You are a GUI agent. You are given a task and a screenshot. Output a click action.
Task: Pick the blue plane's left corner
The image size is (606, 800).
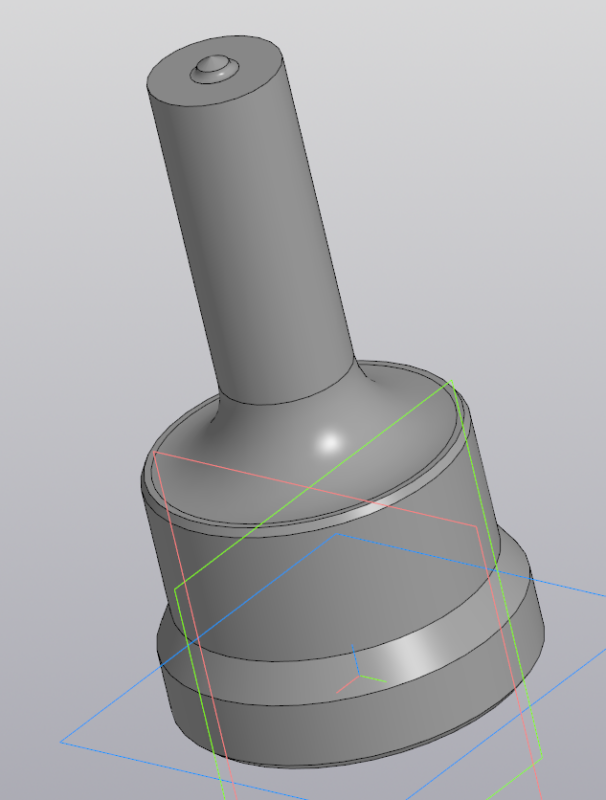click(62, 741)
